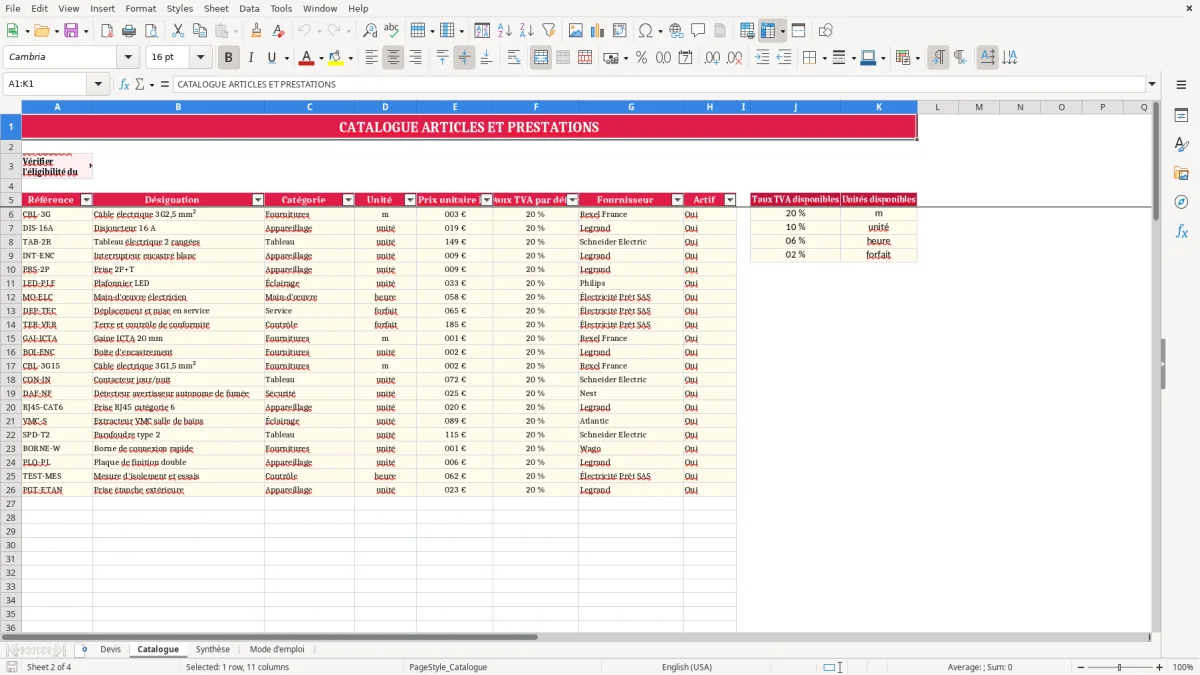Toggle merge and center cells
Image resolution: width=1200 pixels, height=675 pixels.
coord(541,58)
